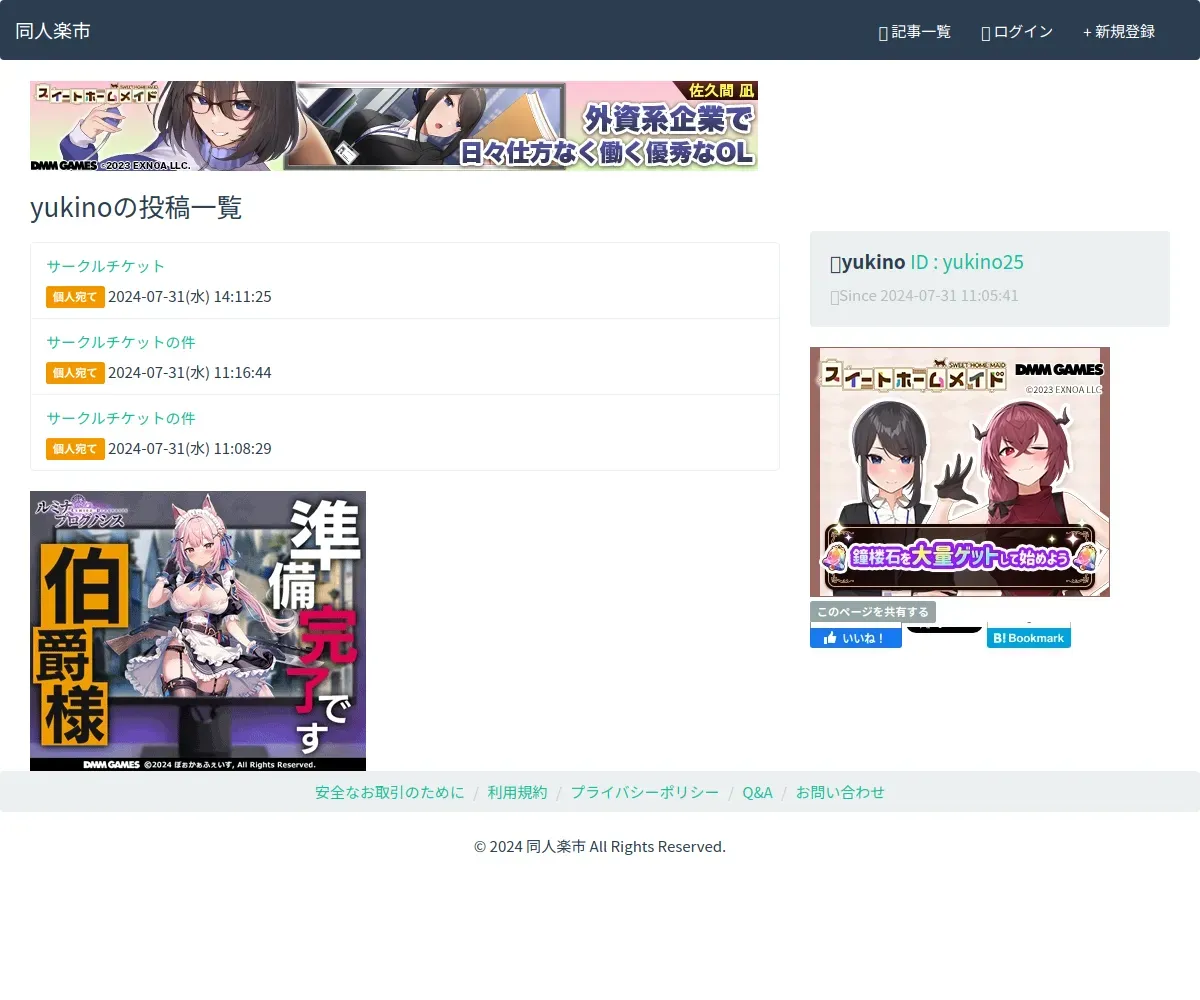The image size is (1200, 1000).
Task: Click the © 2024 同人楽市 copyright text
Action: click(600, 846)
